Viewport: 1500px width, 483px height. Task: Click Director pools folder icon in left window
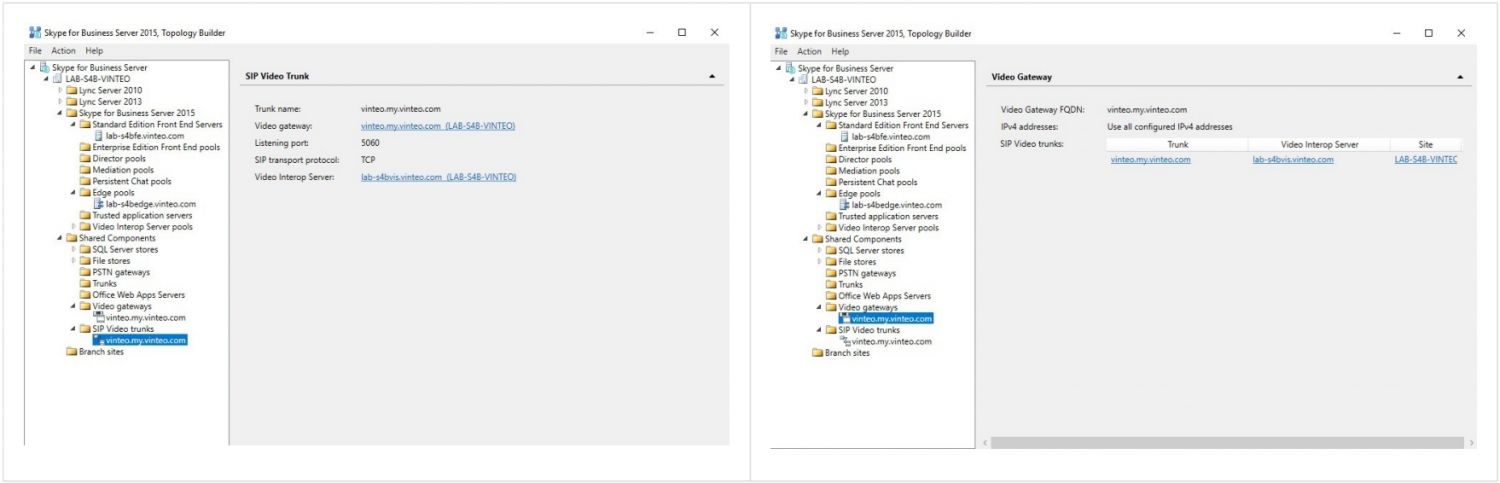pos(85,158)
